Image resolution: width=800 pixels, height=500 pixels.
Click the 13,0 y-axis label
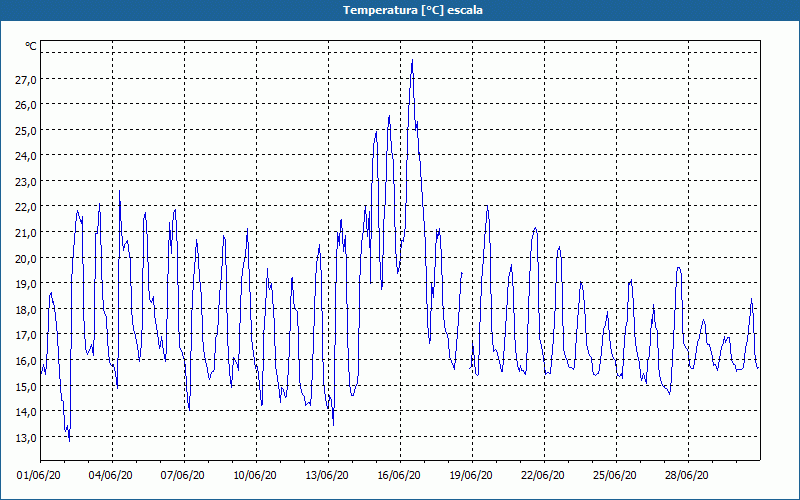point(26,437)
